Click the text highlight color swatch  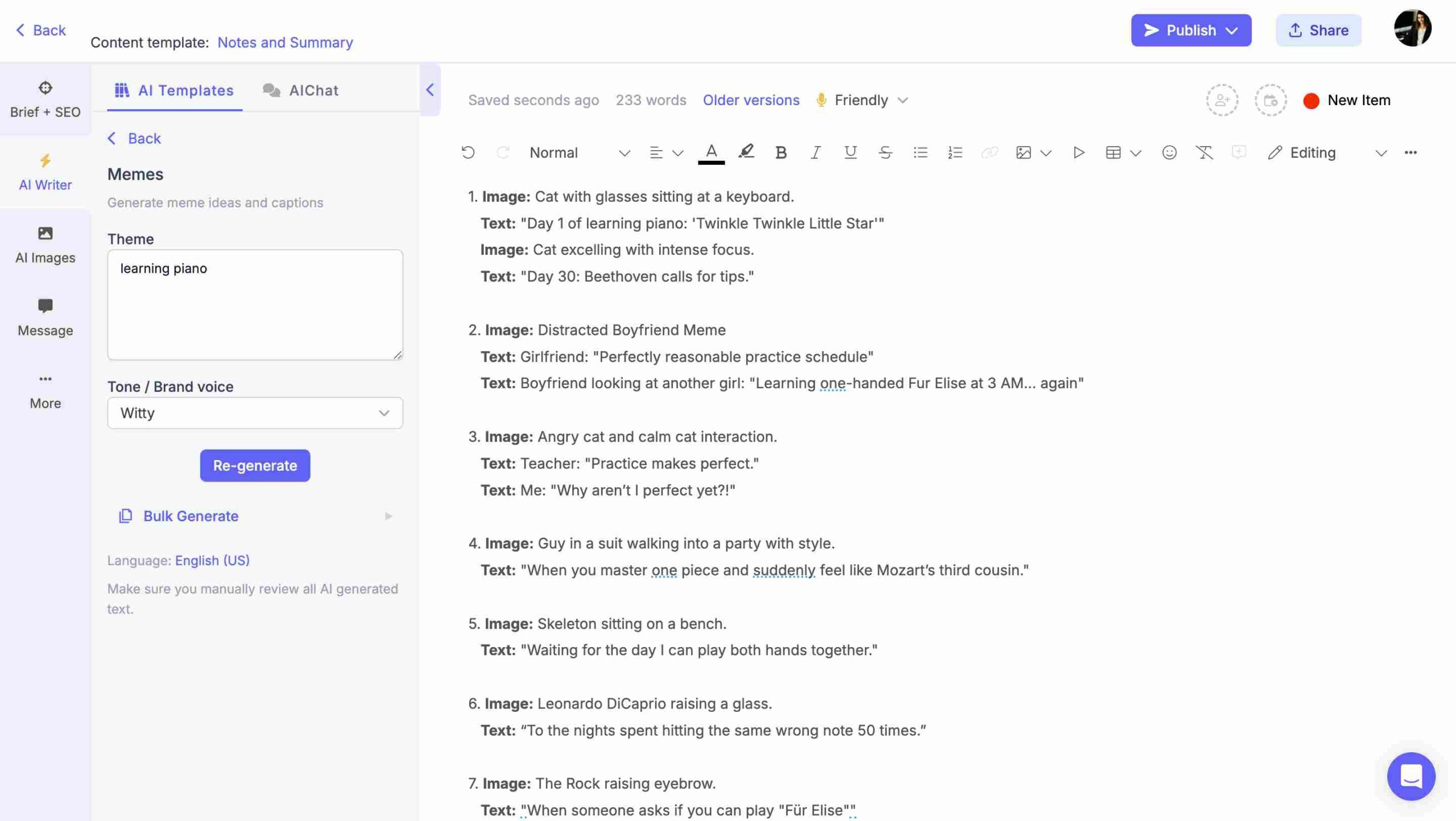[745, 152]
